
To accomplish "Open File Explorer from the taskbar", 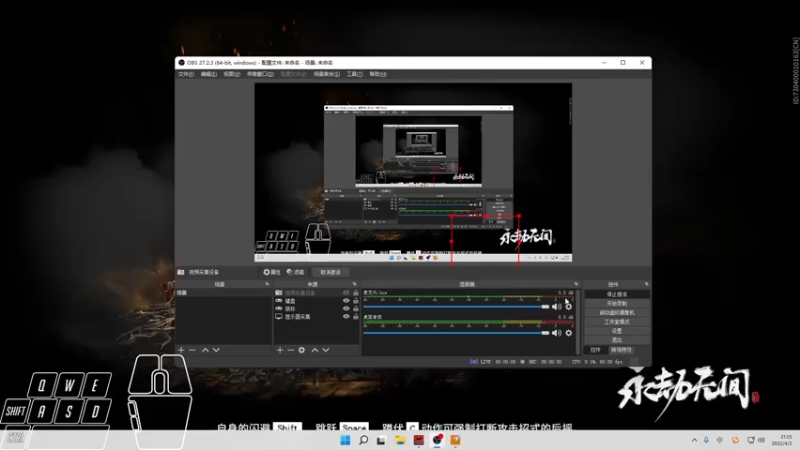I will (400, 440).
